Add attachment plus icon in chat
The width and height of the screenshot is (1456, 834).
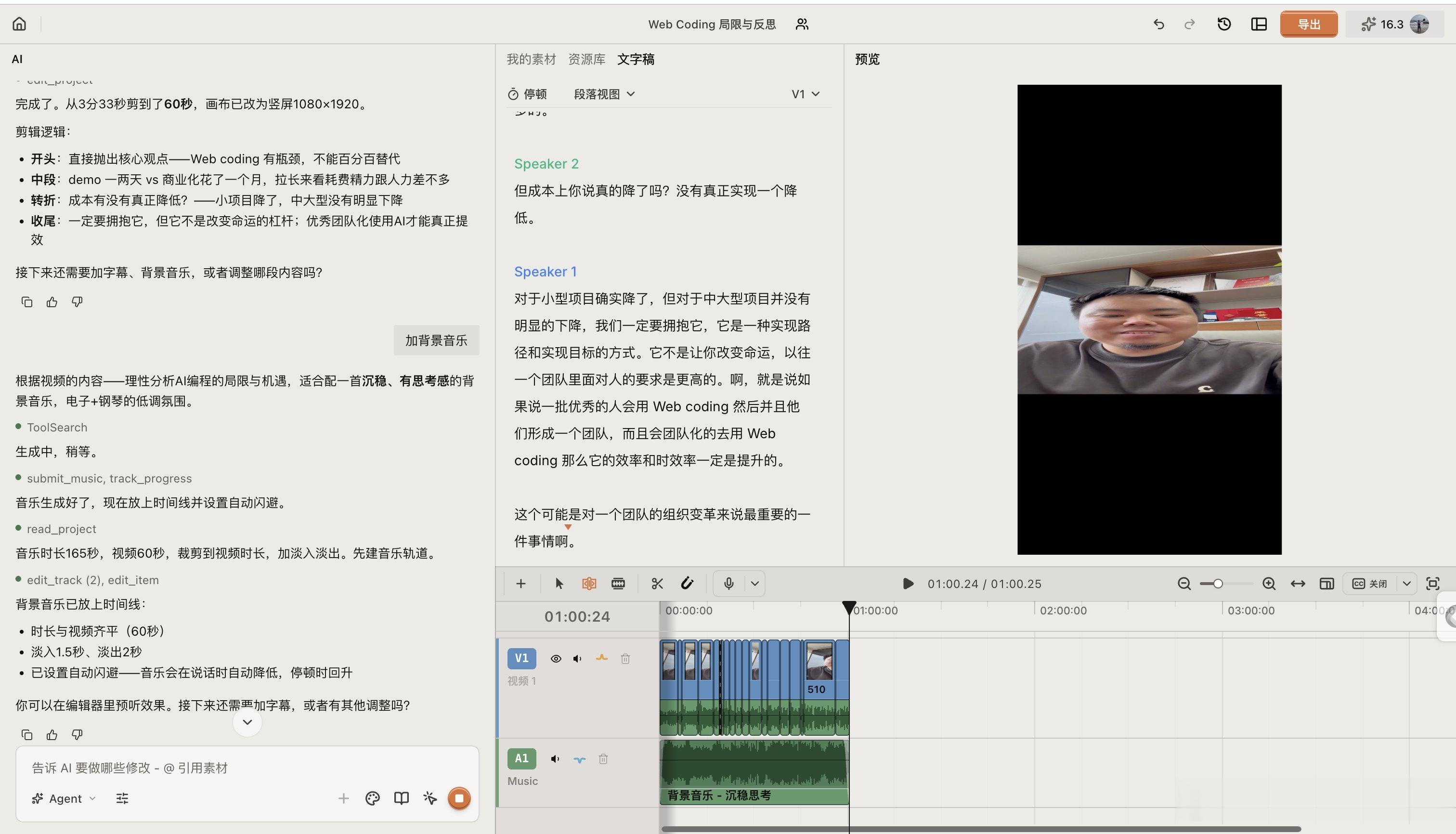(343, 798)
